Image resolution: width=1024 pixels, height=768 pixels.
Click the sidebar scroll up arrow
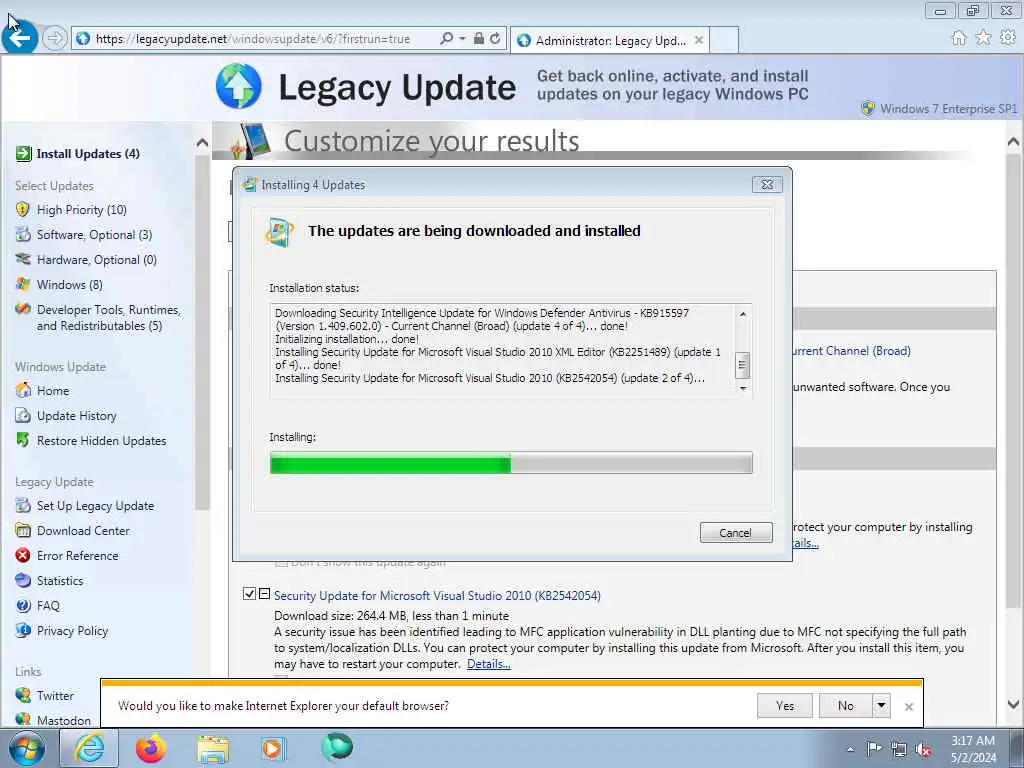202,143
